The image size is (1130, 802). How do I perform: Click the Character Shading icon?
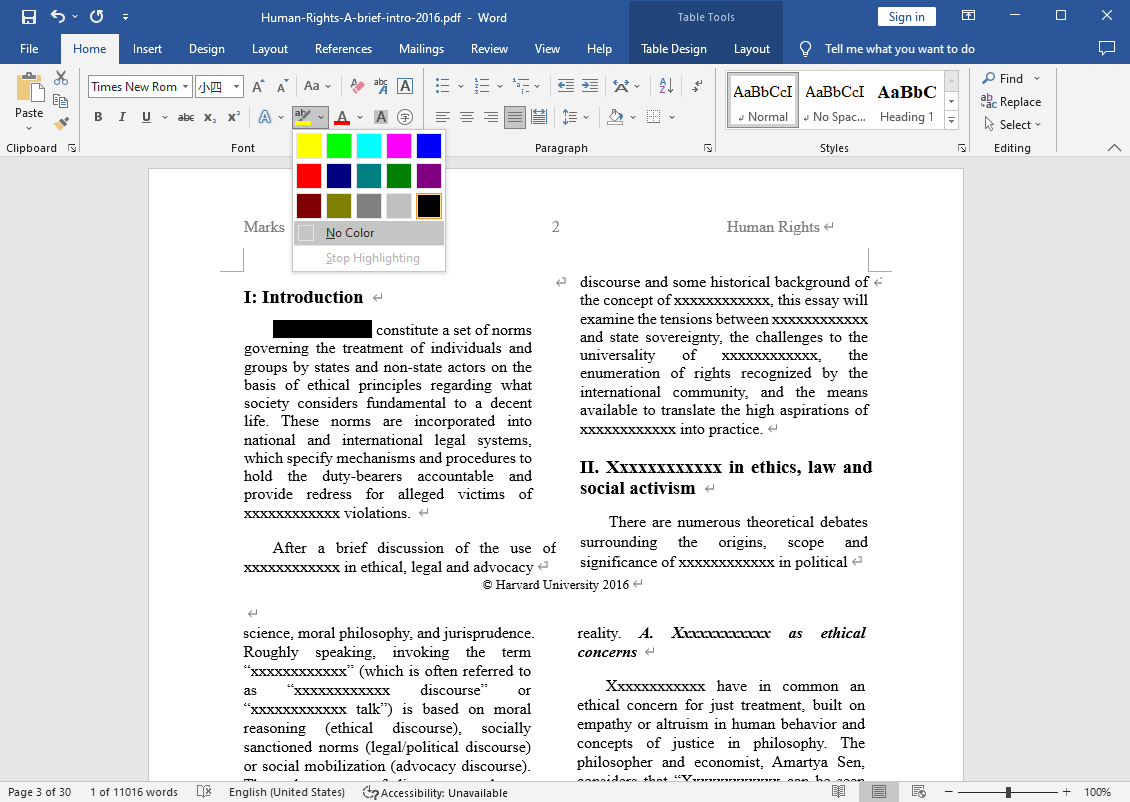(x=381, y=117)
